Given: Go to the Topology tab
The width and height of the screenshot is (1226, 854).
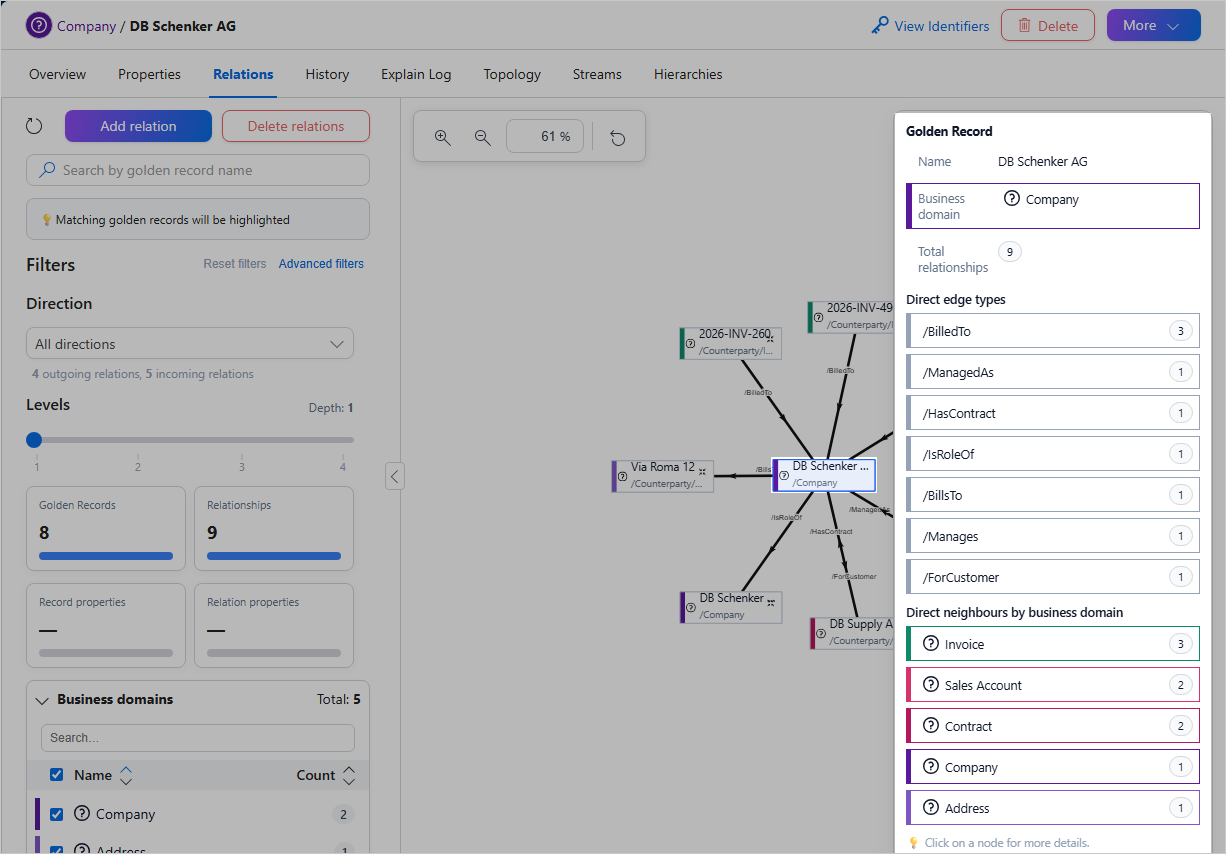Looking at the screenshot, I should point(512,74).
